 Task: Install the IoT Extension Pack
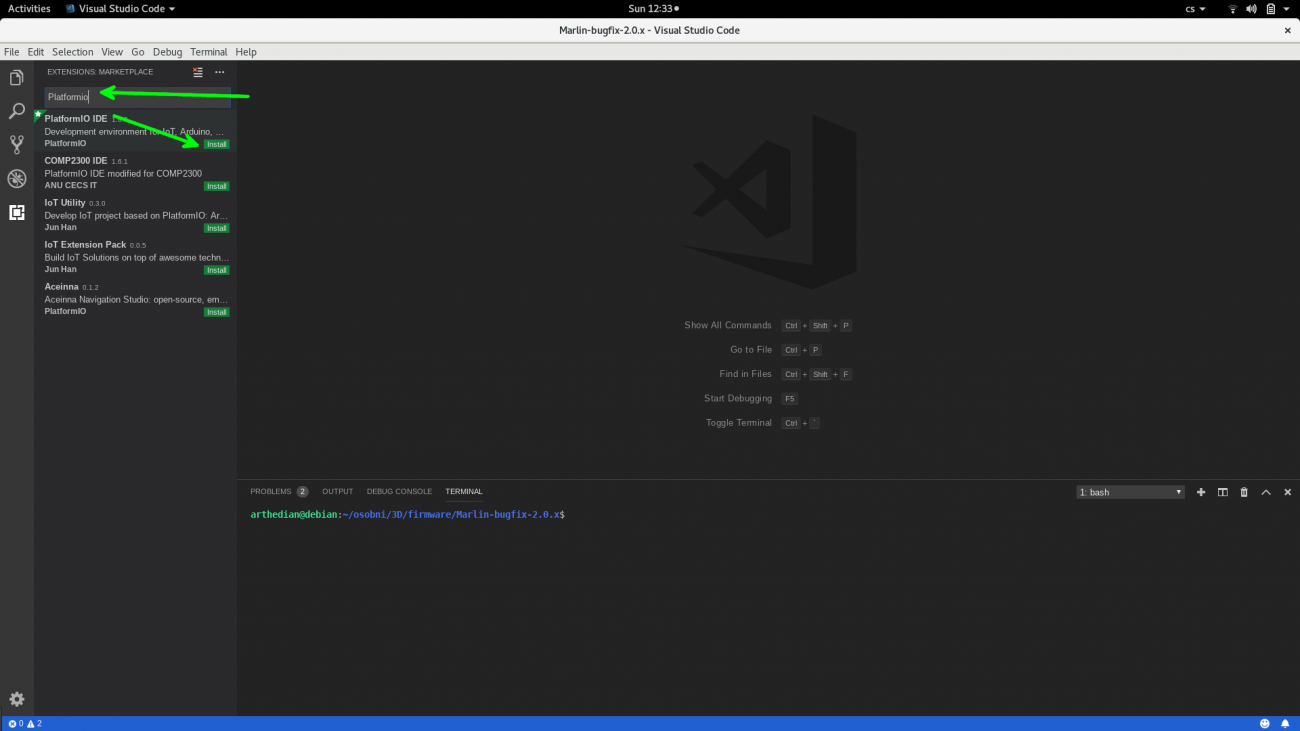(217, 270)
